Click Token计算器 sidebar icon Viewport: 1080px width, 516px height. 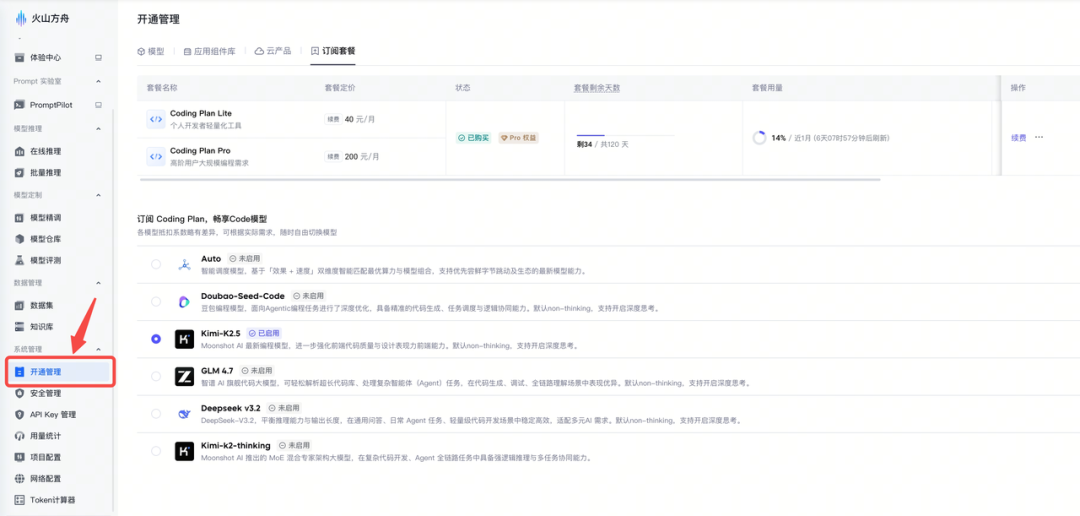(x=19, y=499)
